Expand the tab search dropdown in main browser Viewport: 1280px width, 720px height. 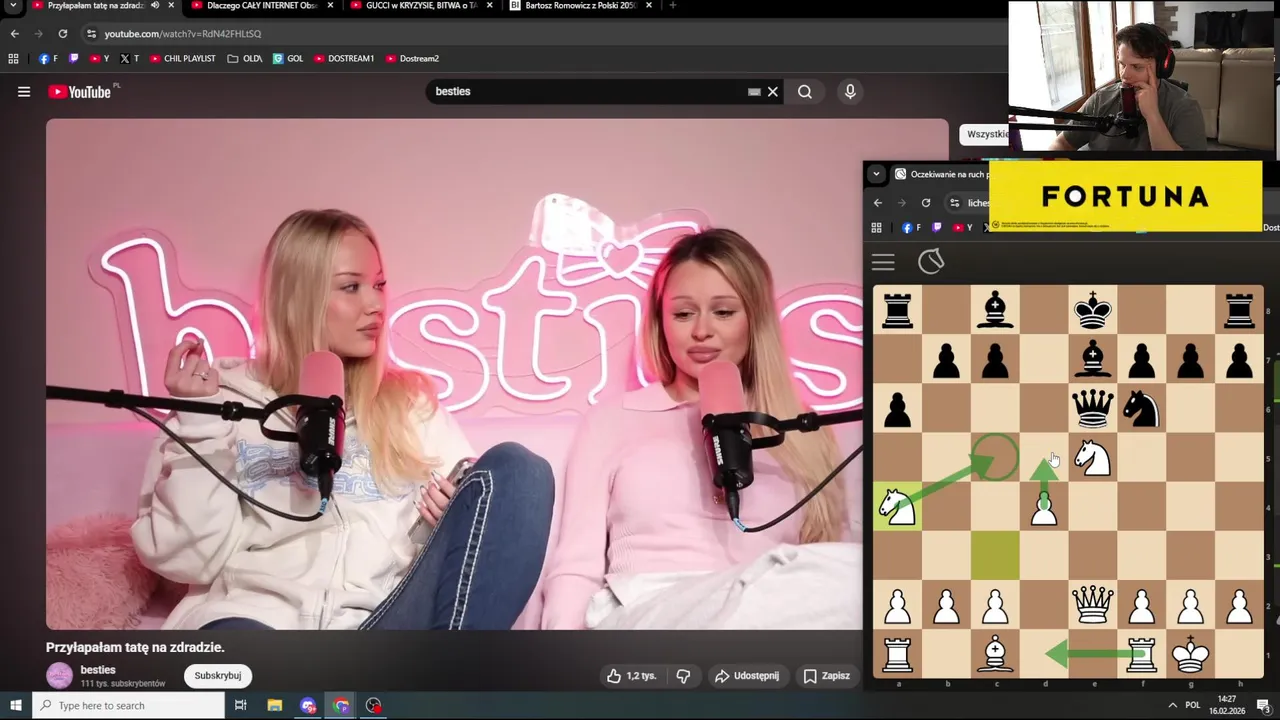tap(13, 6)
